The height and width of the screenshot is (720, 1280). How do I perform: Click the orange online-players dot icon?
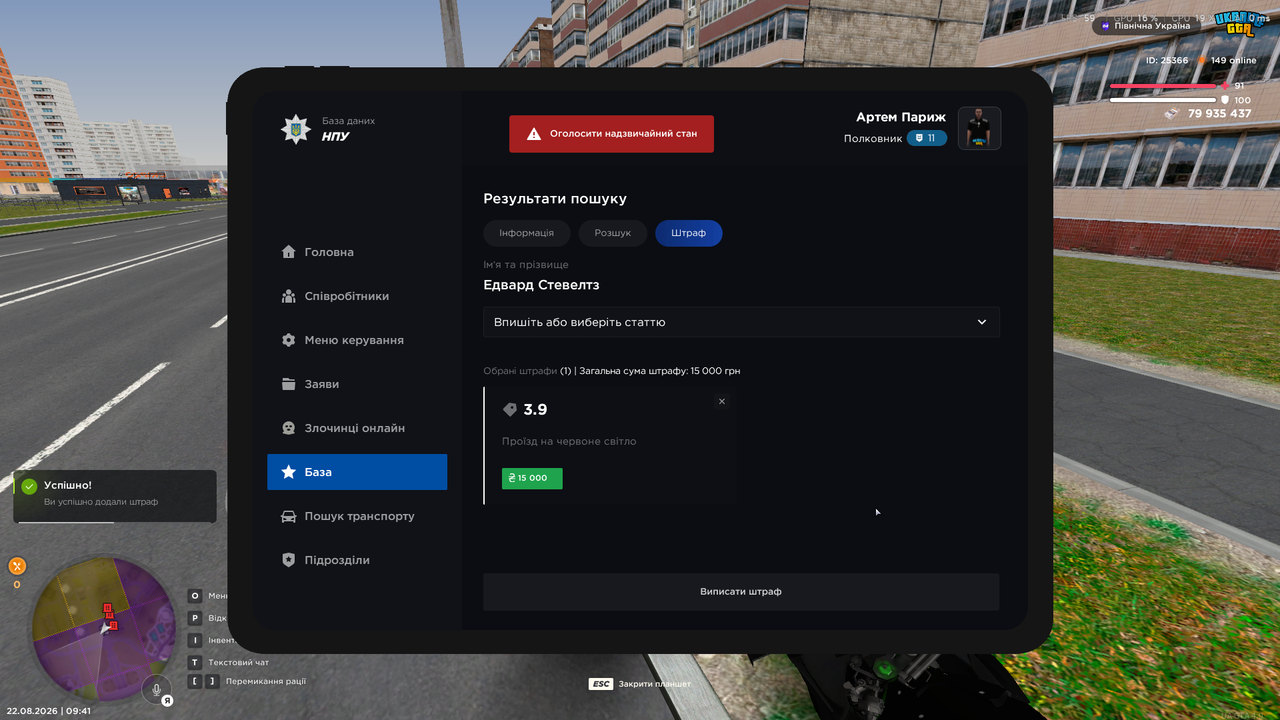pyautogui.click(x=1202, y=61)
